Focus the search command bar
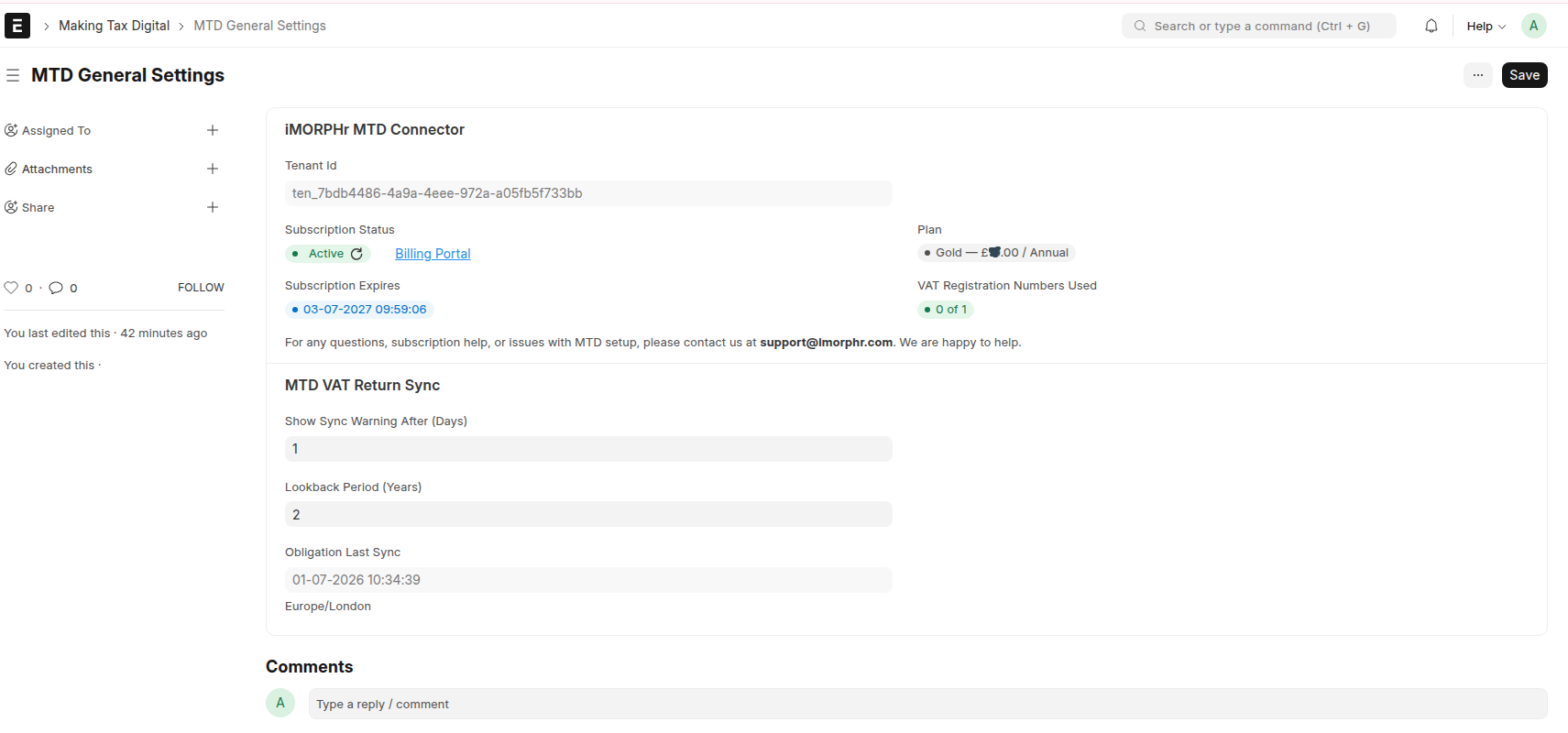The image size is (1568, 733). tap(1258, 26)
